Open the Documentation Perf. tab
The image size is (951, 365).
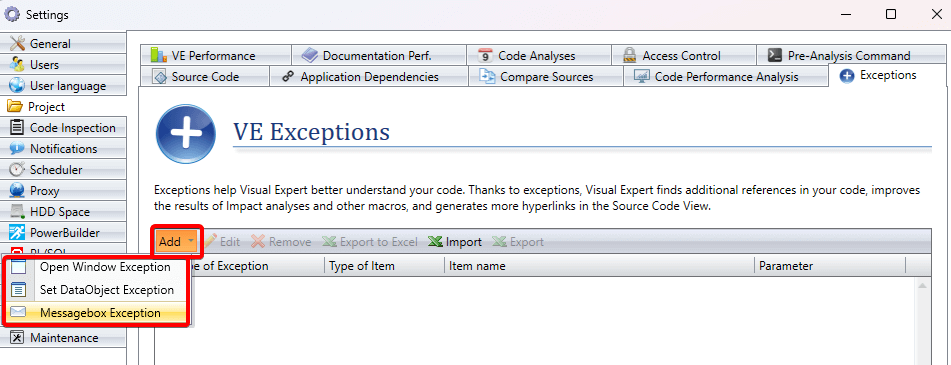click(x=378, y=55)
